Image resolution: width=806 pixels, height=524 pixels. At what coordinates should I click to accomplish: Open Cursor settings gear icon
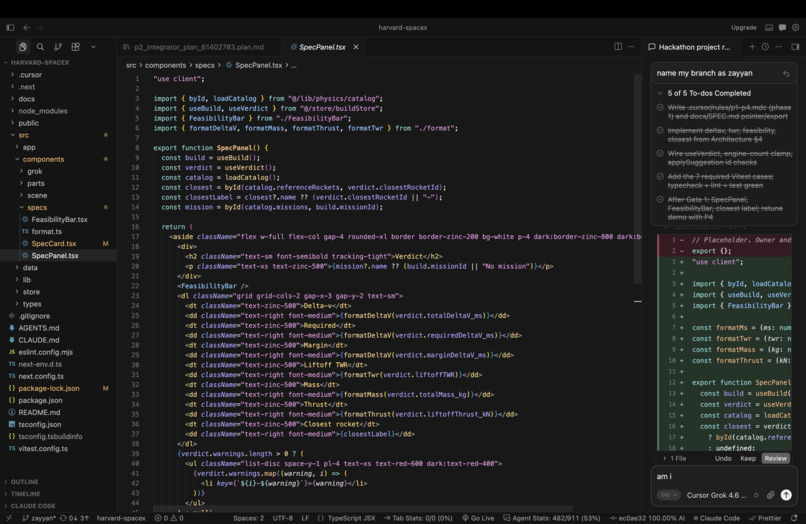(x=796, y=27)
